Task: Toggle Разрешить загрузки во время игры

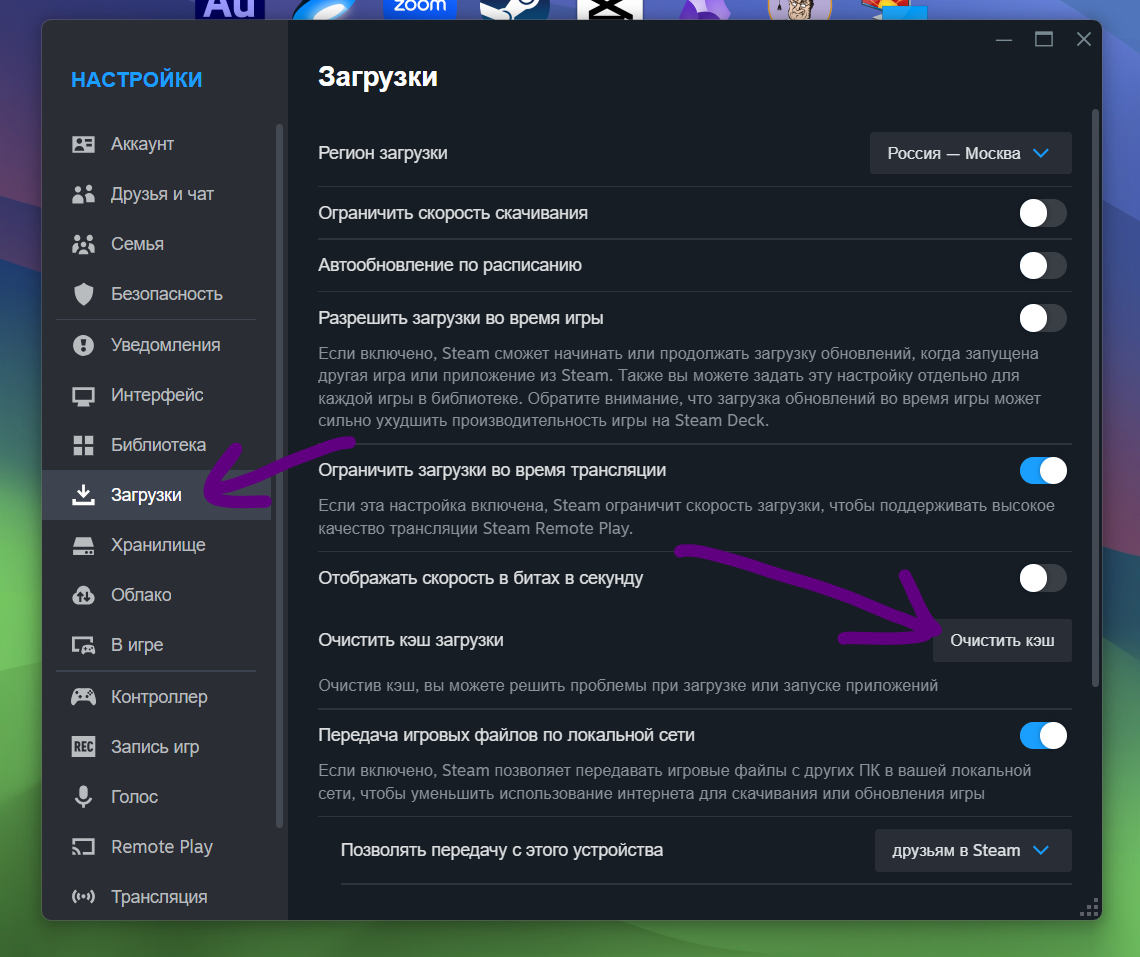Action: (x=1043, y=318)
